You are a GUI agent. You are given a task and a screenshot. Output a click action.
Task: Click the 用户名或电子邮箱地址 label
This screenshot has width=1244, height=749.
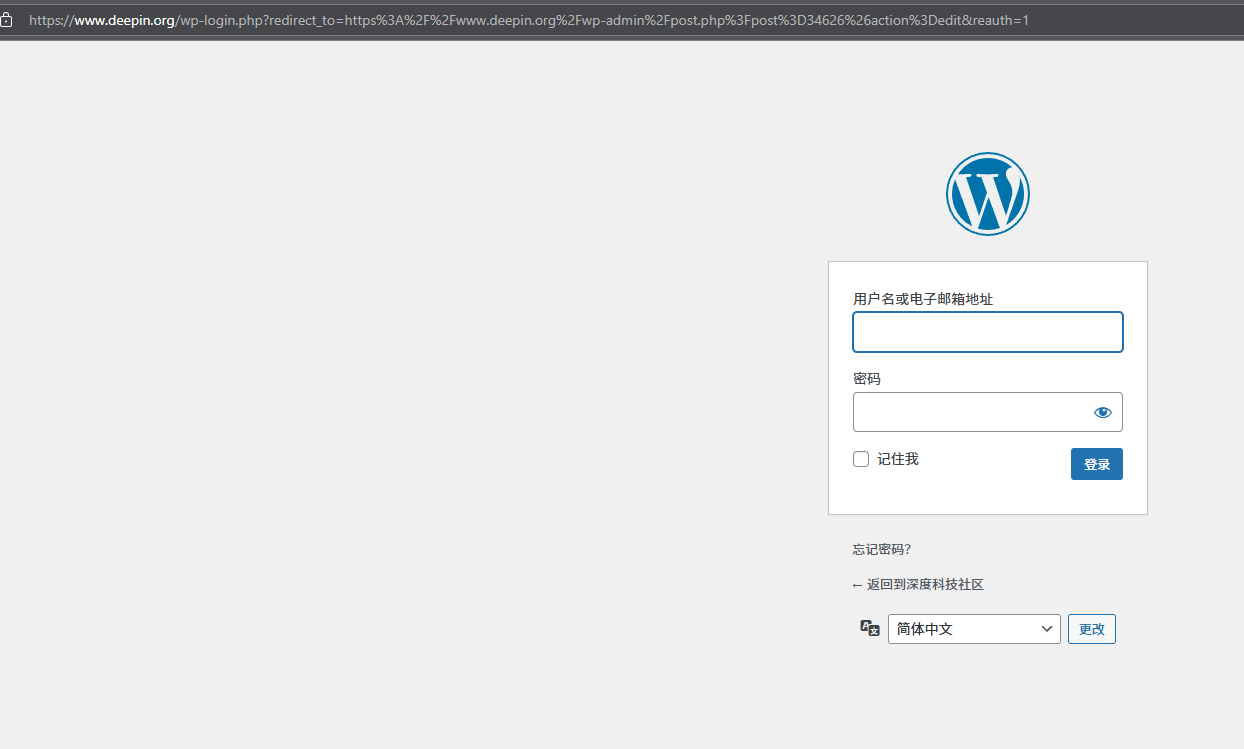click(x=923, y=299)
